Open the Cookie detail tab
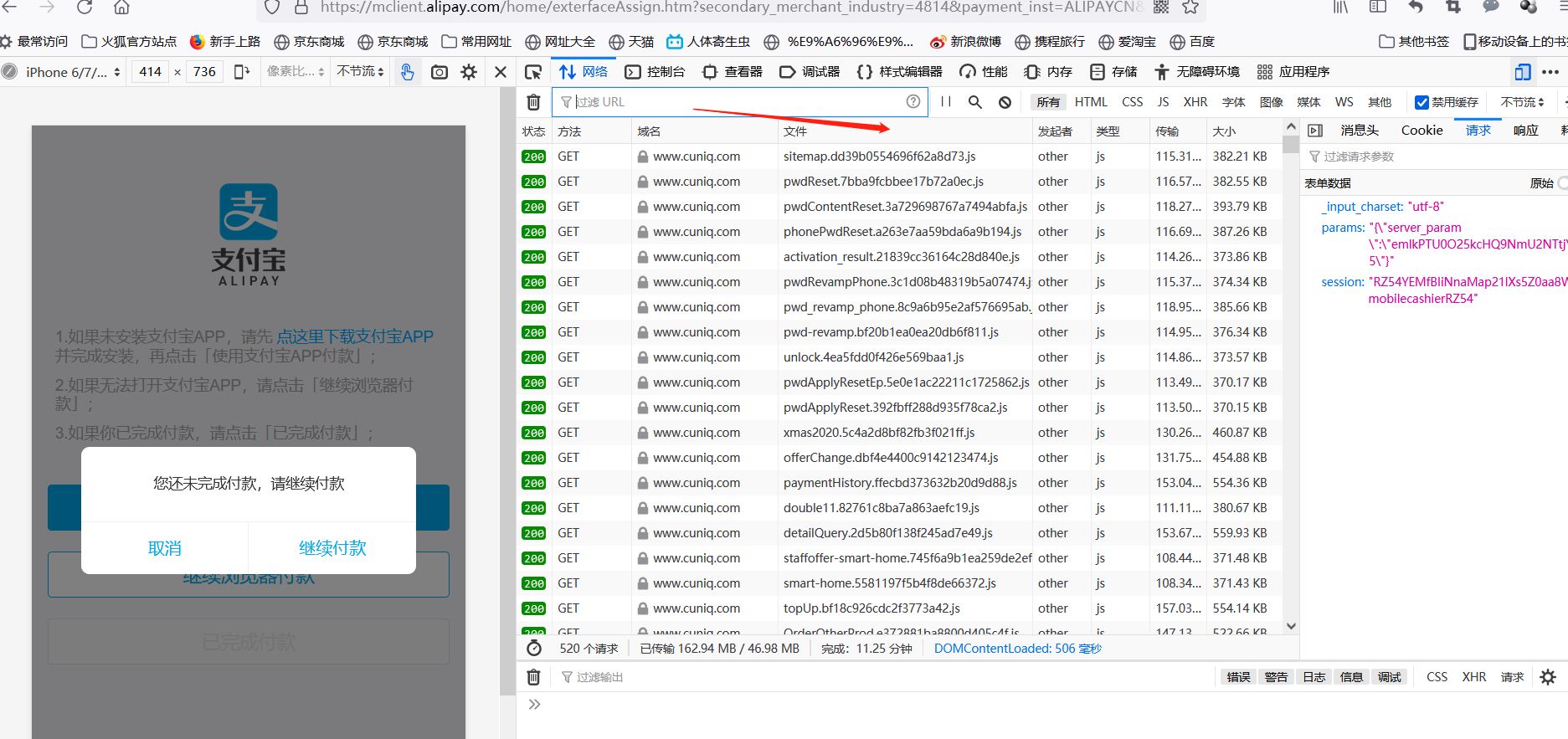This screenshot has width=1568, height=739. (1421, 131)
